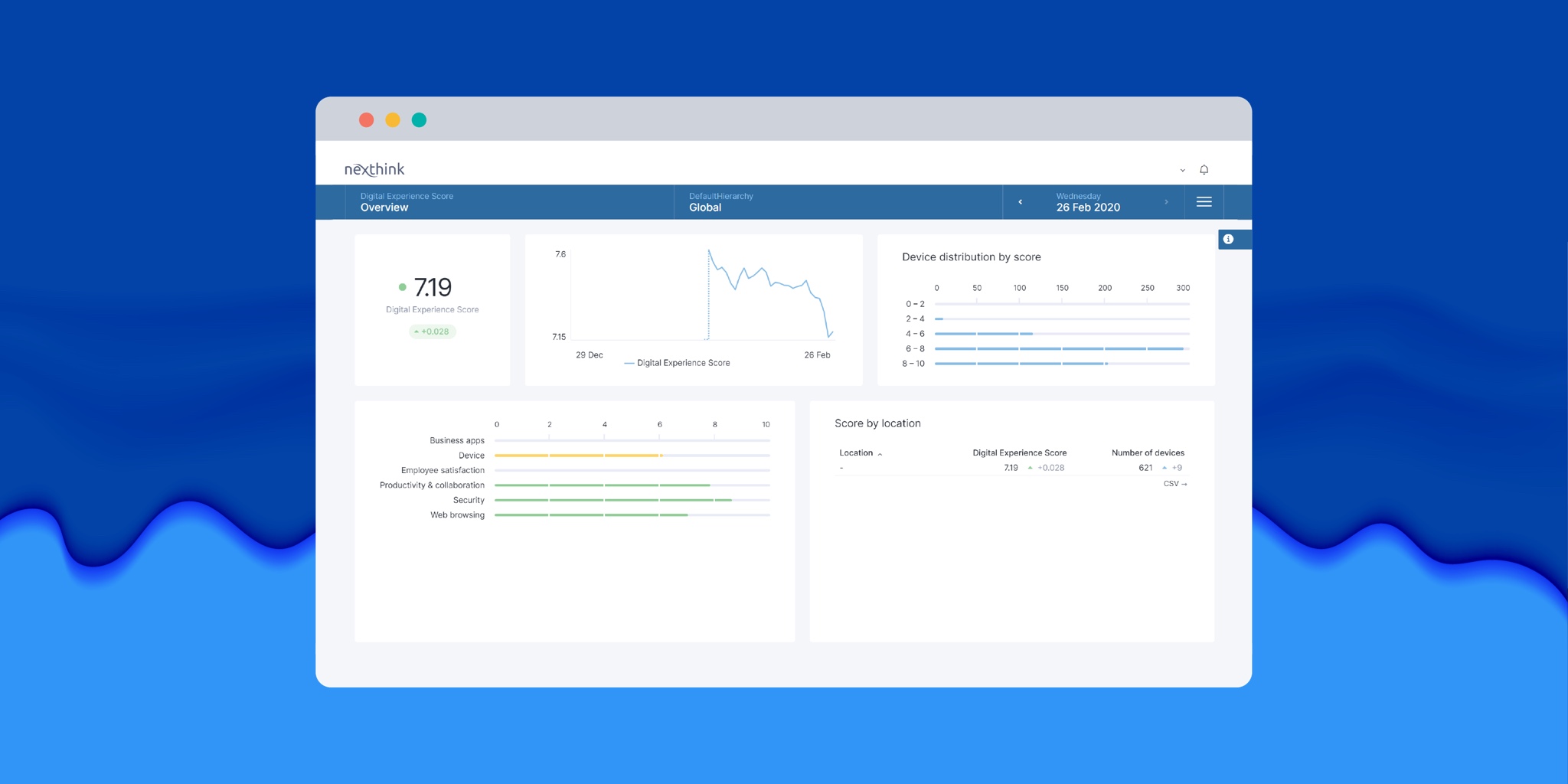Click the 7.19 score in the location row
Screen dimensions: 1568x784
pyautogui.click(x=1011, y=467)
